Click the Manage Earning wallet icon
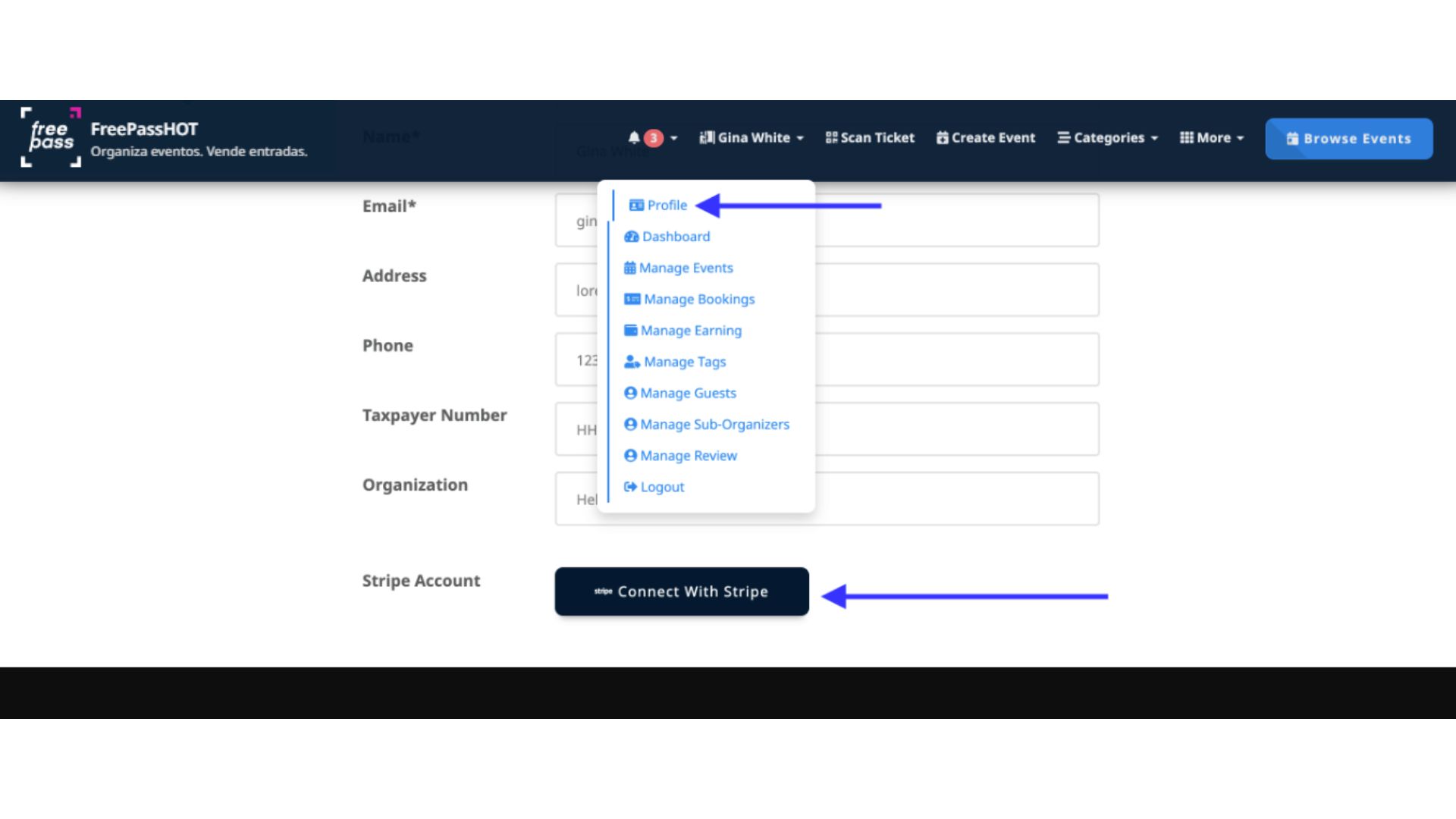1456x819 pixels. 630,330
